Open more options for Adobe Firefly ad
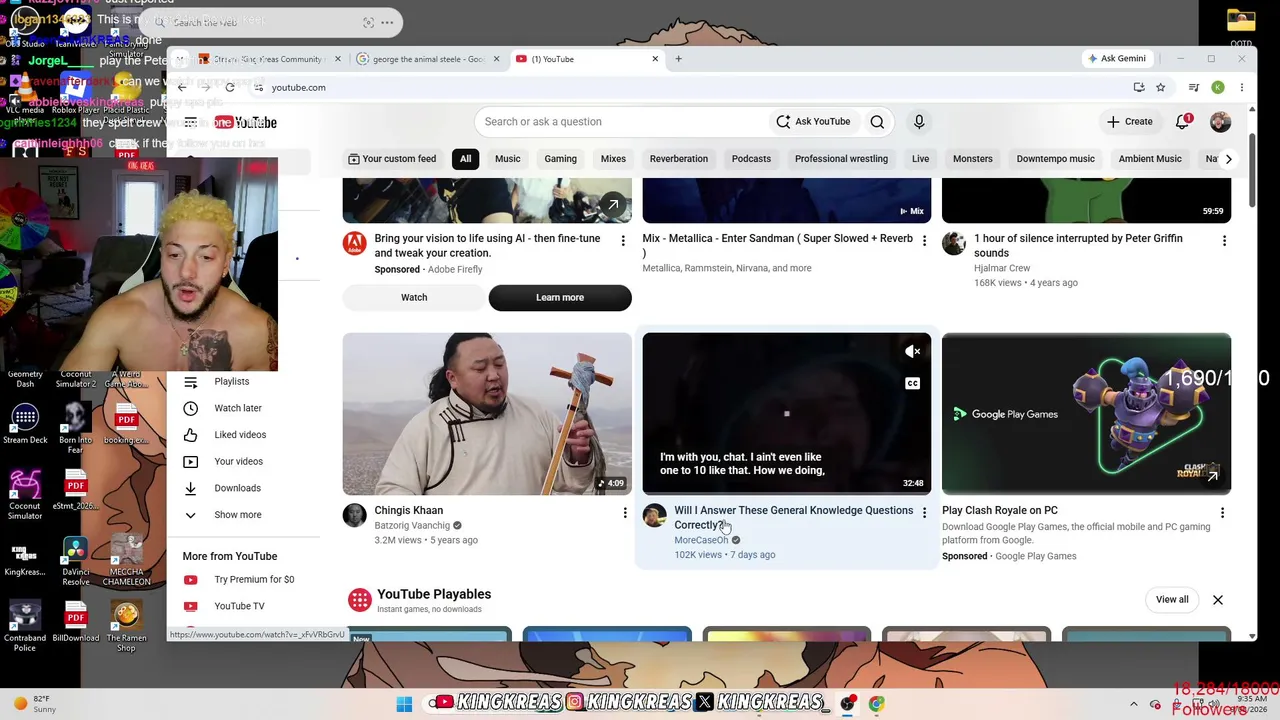This screenshot has height=720, width=1280. tap(623, 240)
